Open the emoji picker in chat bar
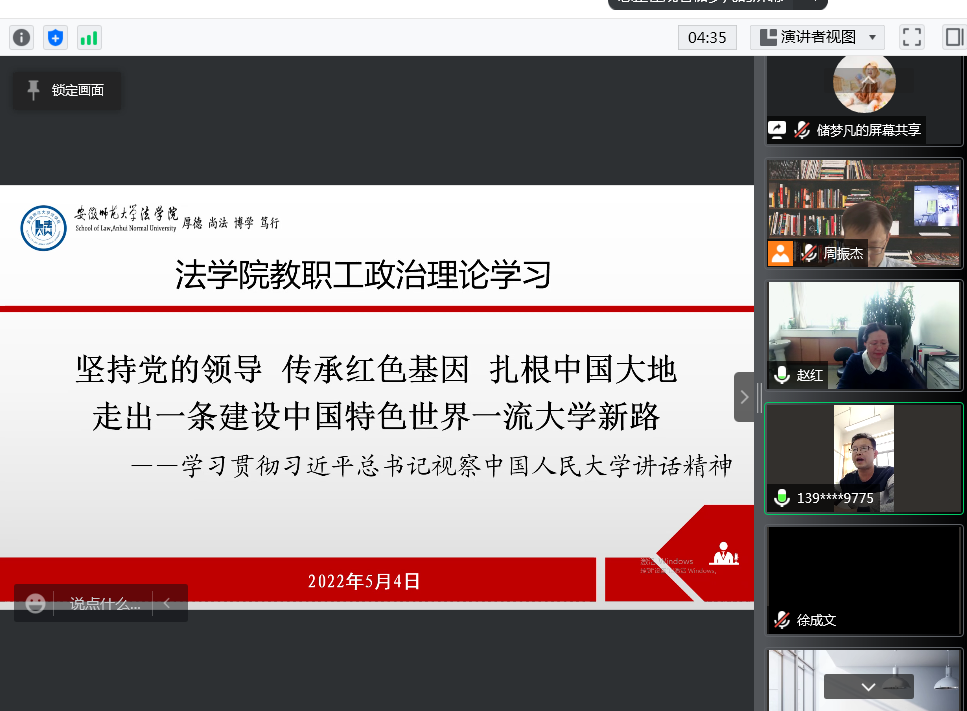 coord(36,603)
